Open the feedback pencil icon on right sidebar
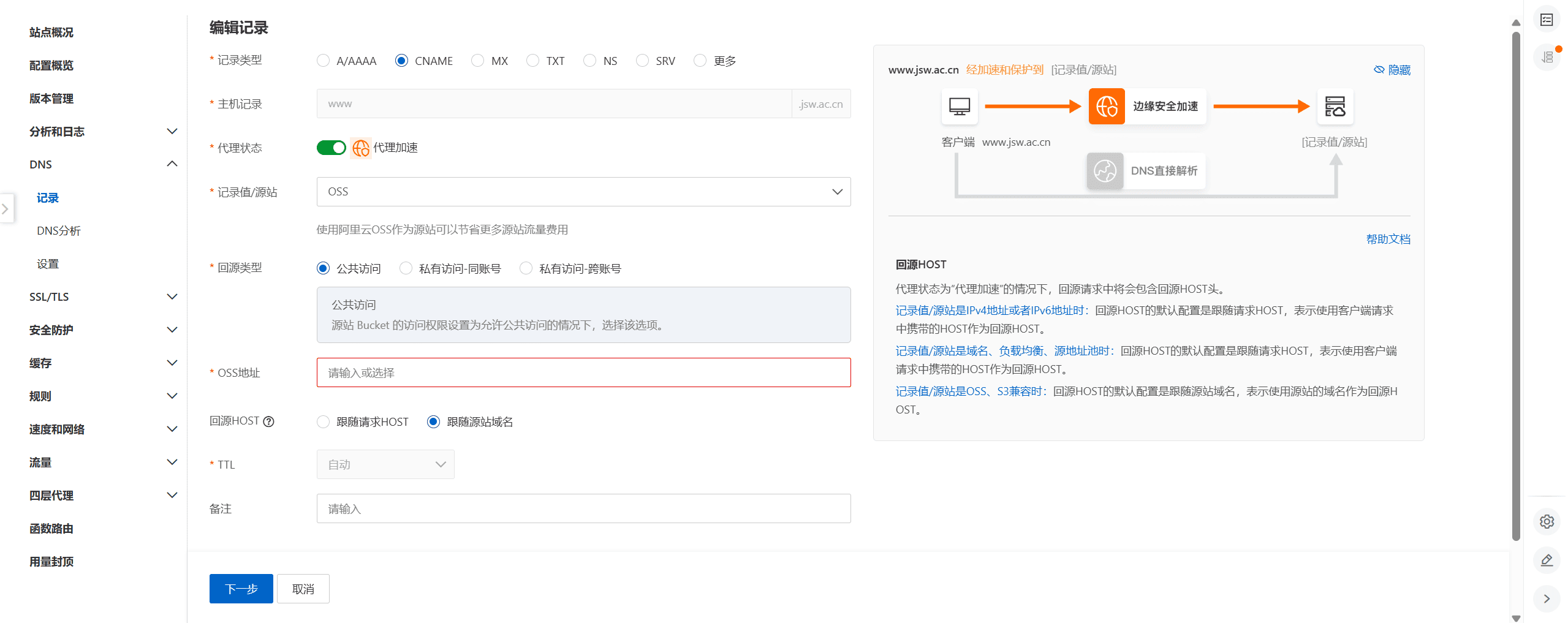 click(x=1547, y=560)
